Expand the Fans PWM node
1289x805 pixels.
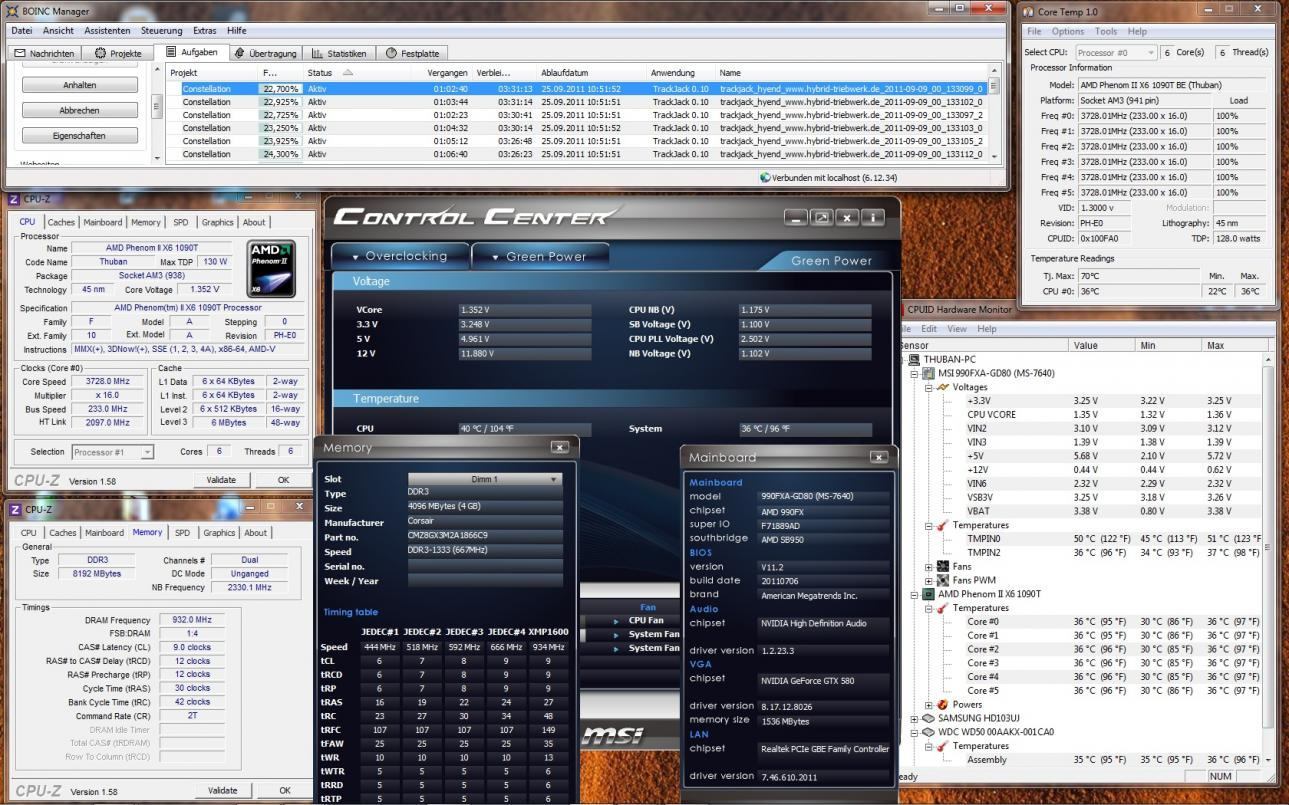point(928,581)
